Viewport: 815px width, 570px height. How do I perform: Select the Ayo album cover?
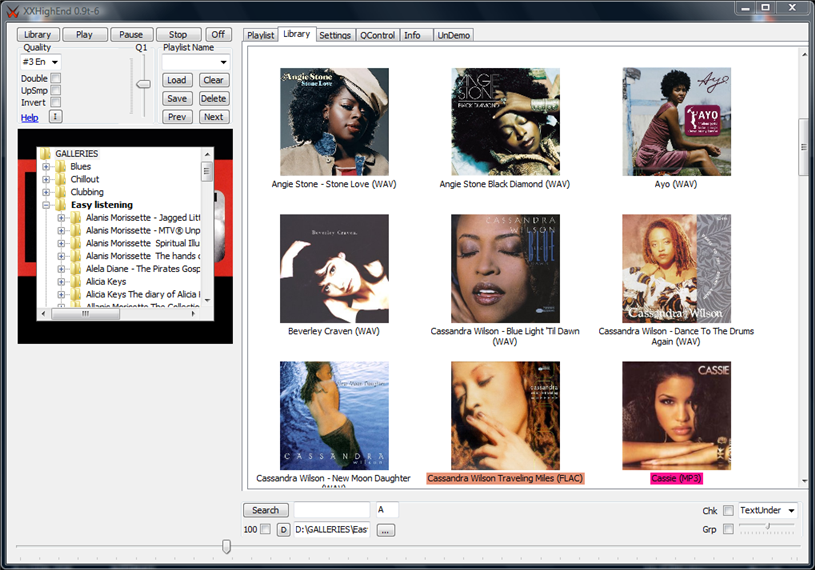677,122
